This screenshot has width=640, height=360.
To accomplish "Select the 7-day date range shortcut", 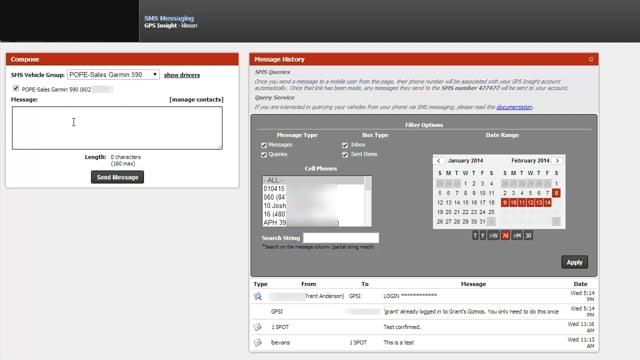I will coord(505,236).
